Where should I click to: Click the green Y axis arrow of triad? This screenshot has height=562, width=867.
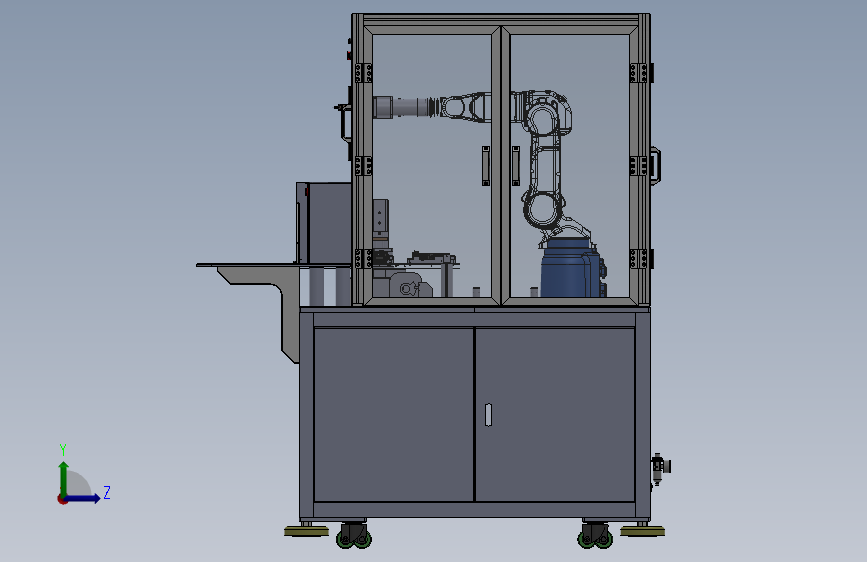[64, 478]
